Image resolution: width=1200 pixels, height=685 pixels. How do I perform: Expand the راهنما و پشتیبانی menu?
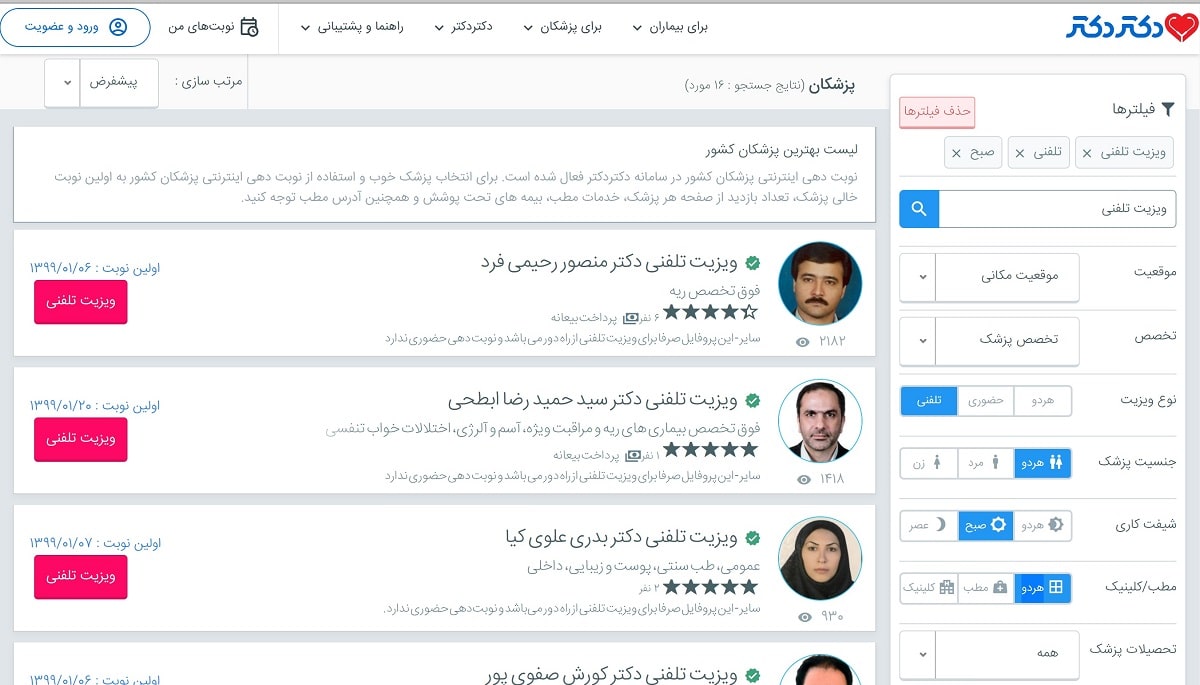pyautogui.click(x=352, y=27)
